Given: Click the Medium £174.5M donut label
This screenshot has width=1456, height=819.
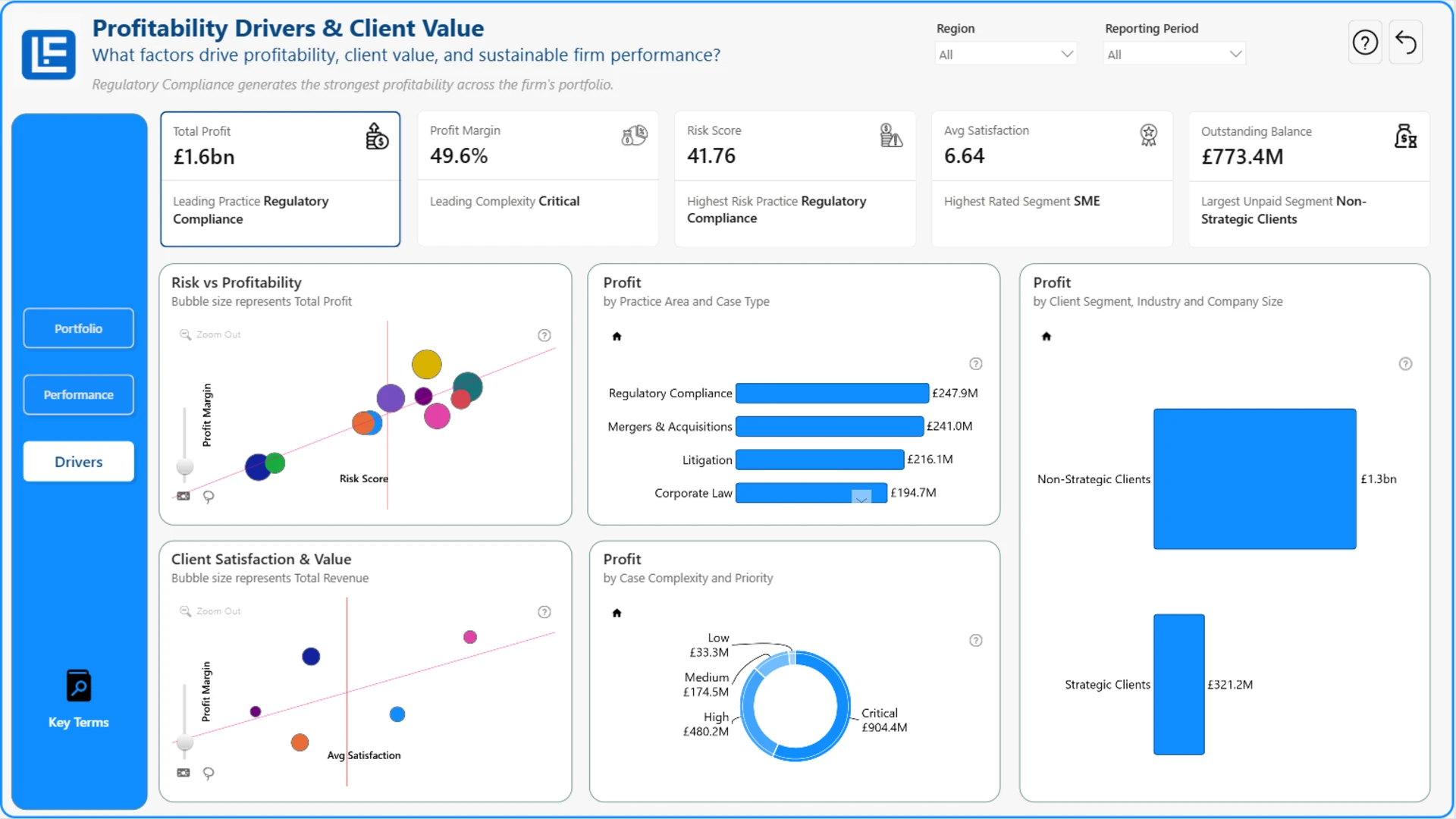Looking at the screenshot, I should click(706, 685).
